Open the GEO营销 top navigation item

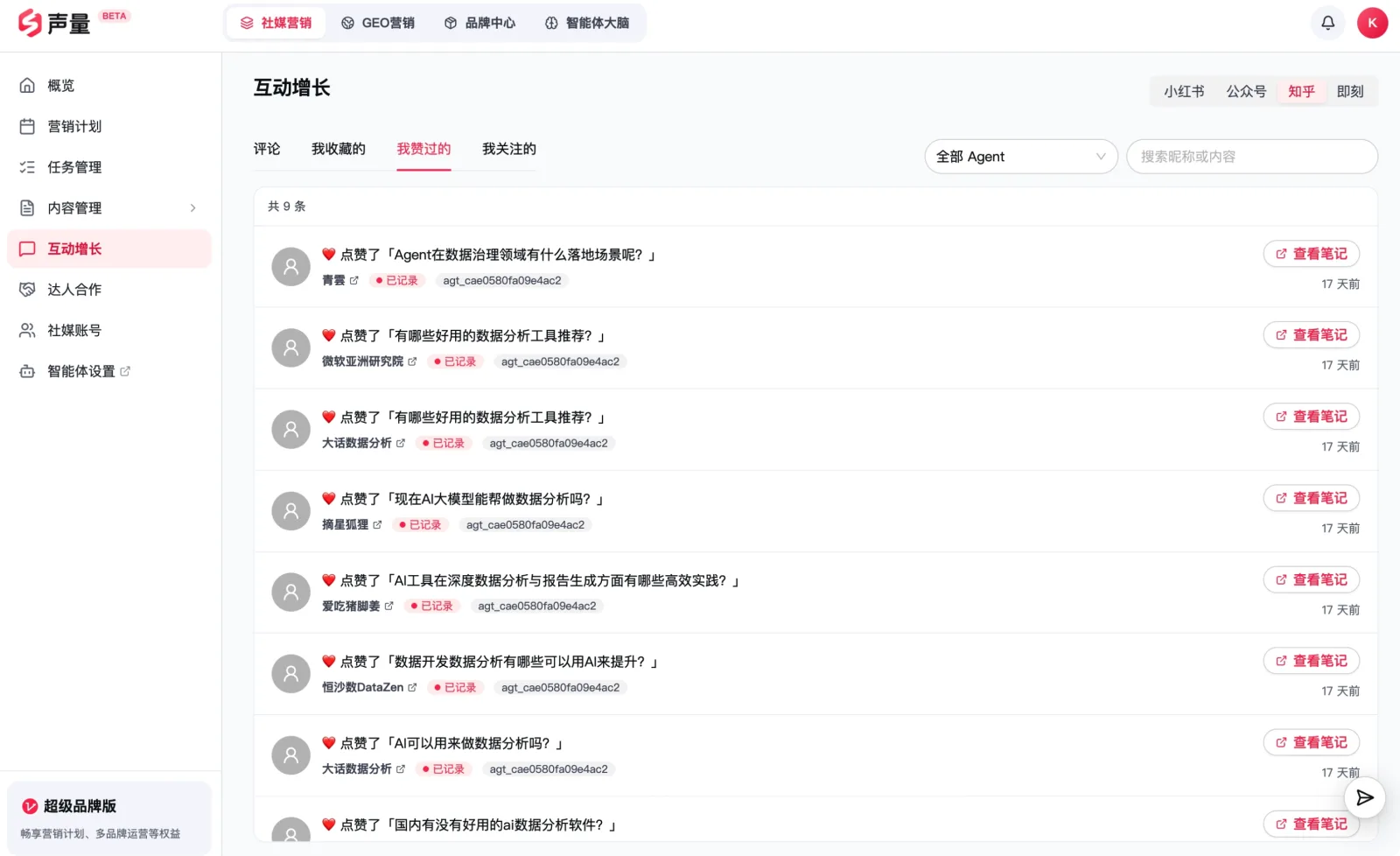378,23
